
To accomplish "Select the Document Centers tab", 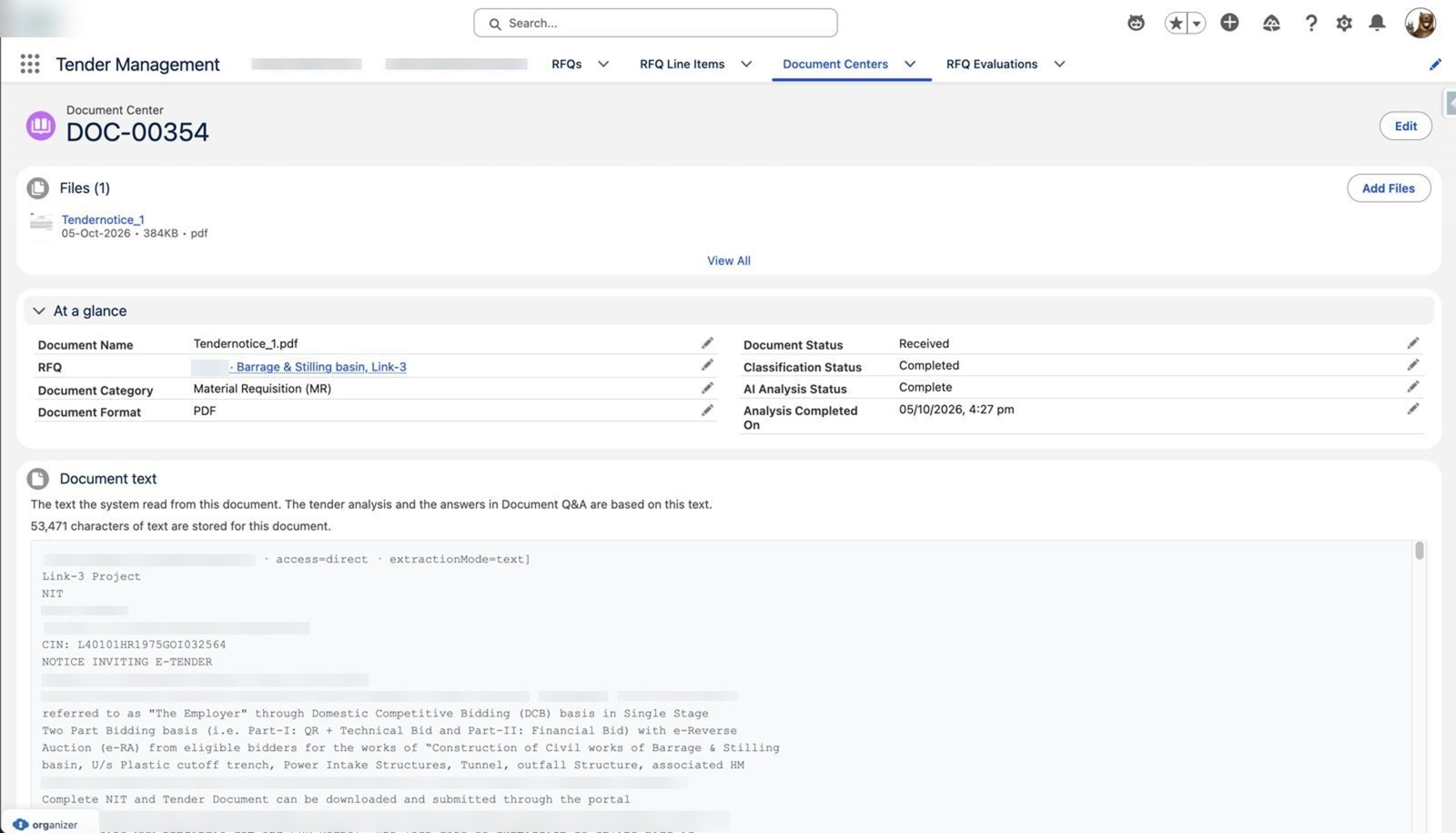I will pyautogui.click(x=834, y=64).
